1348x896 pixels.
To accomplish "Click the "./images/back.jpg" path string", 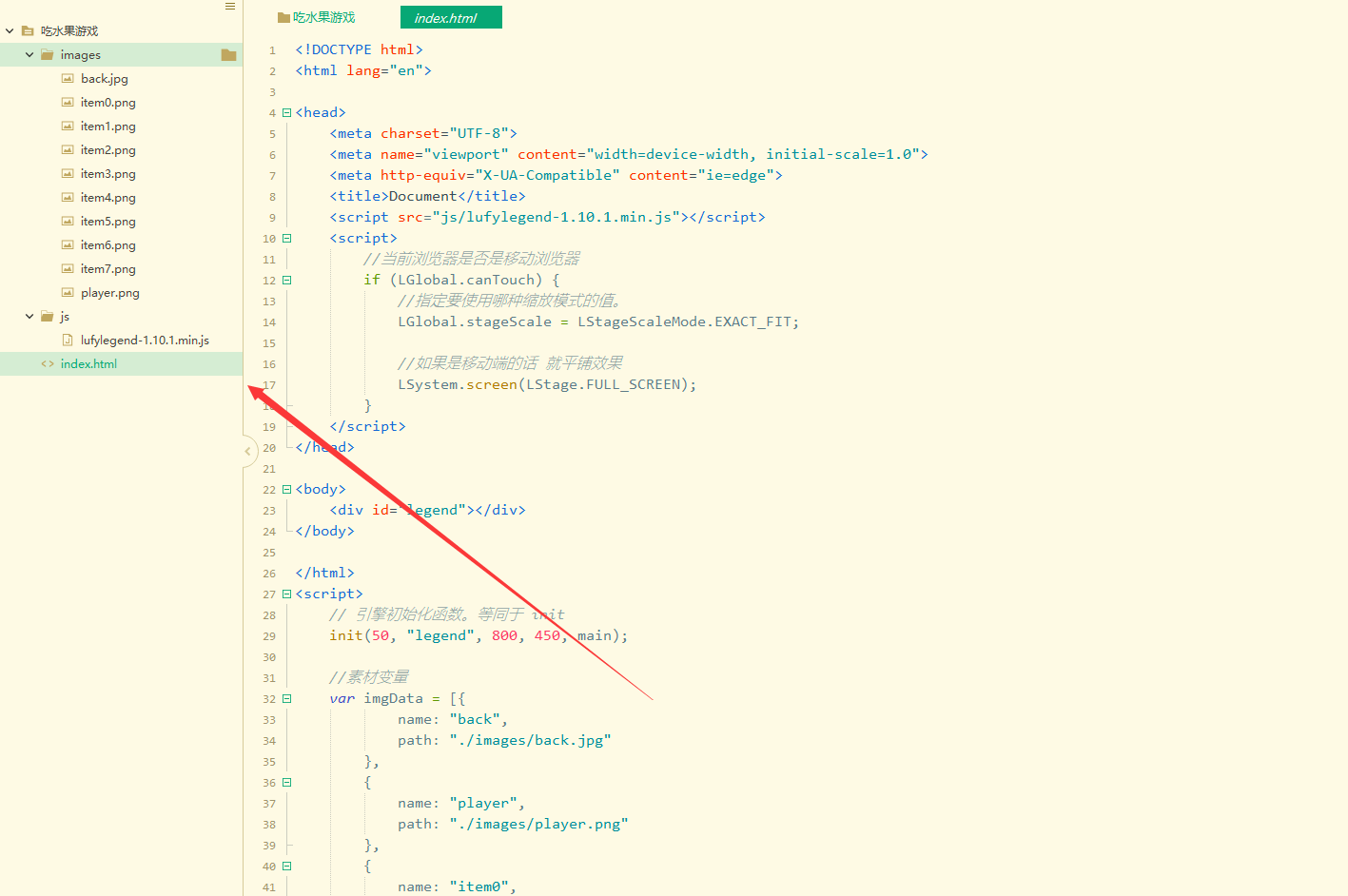I will [x=530, y=740].
